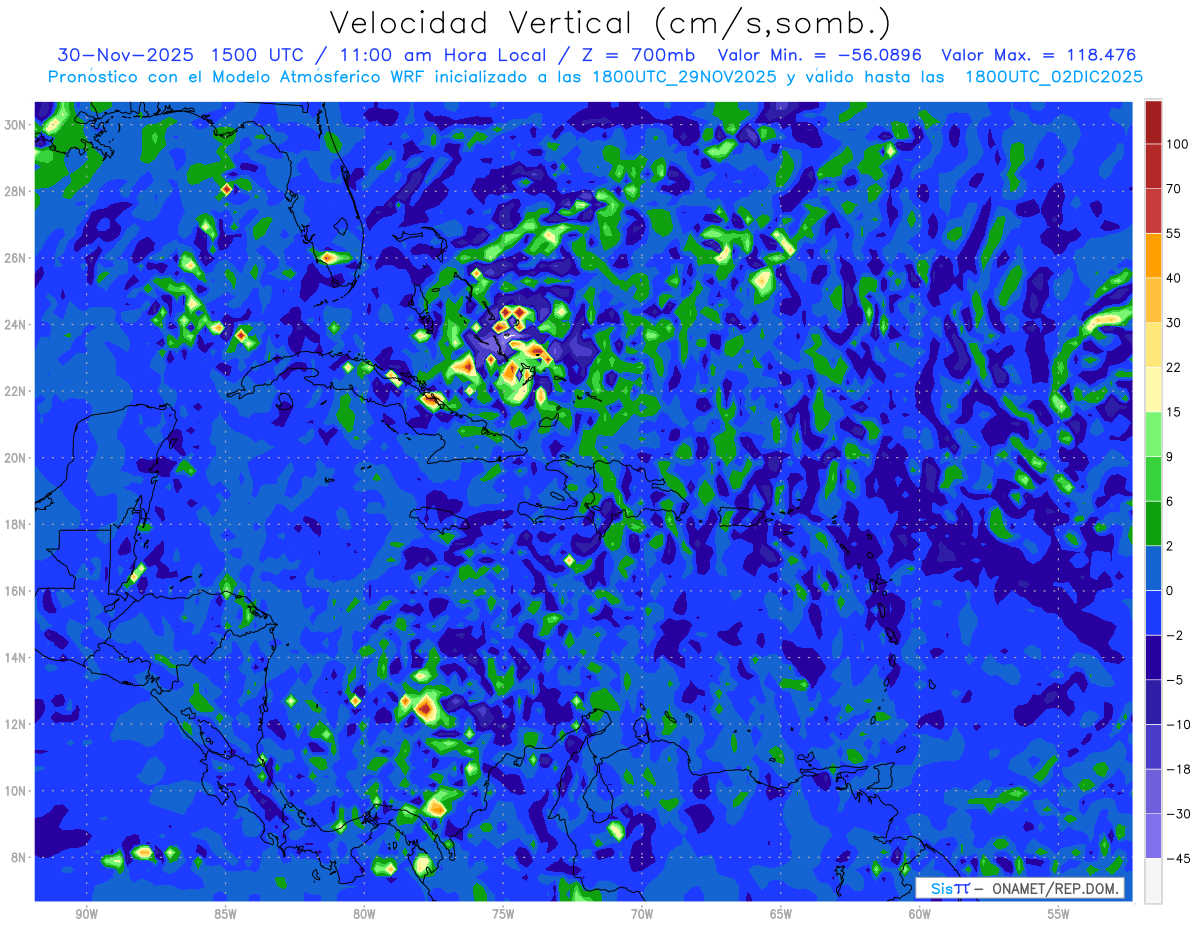Click the '-18' value on the color scale
1200x927 pixels.
coord(1177,769)
